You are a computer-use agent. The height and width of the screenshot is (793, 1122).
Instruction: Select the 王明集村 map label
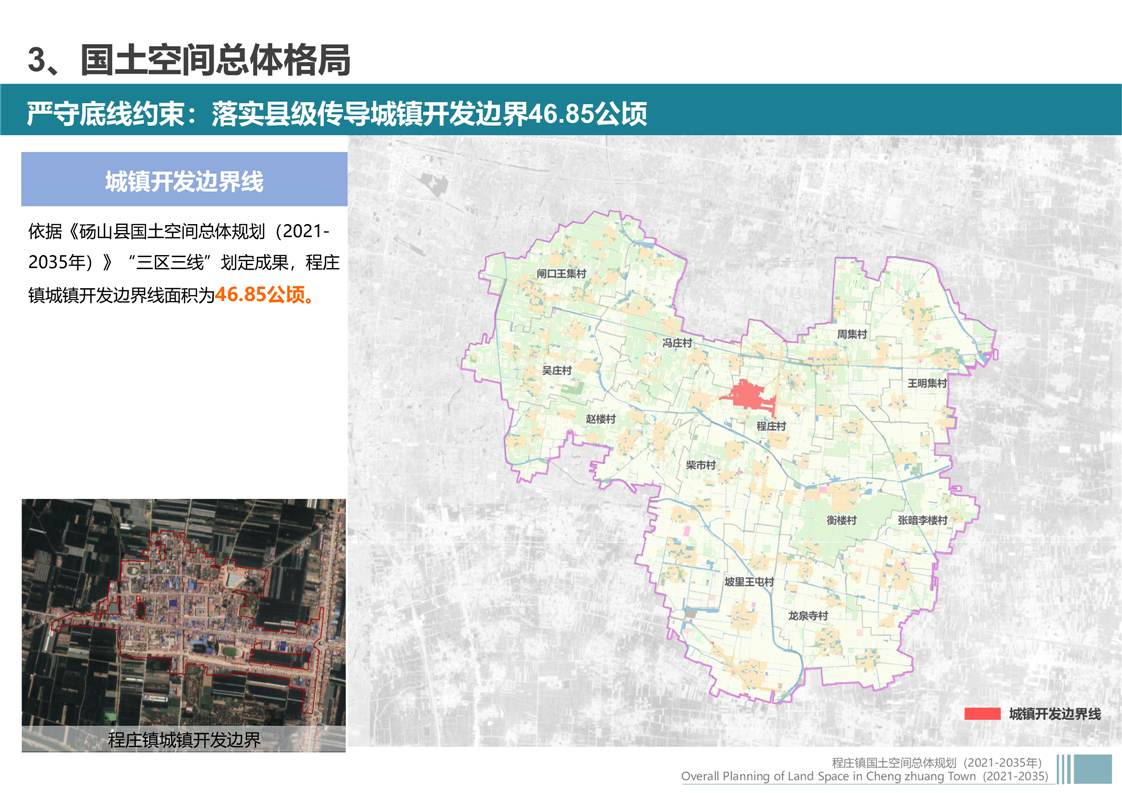pyautogui.click(x=926, y=383)
